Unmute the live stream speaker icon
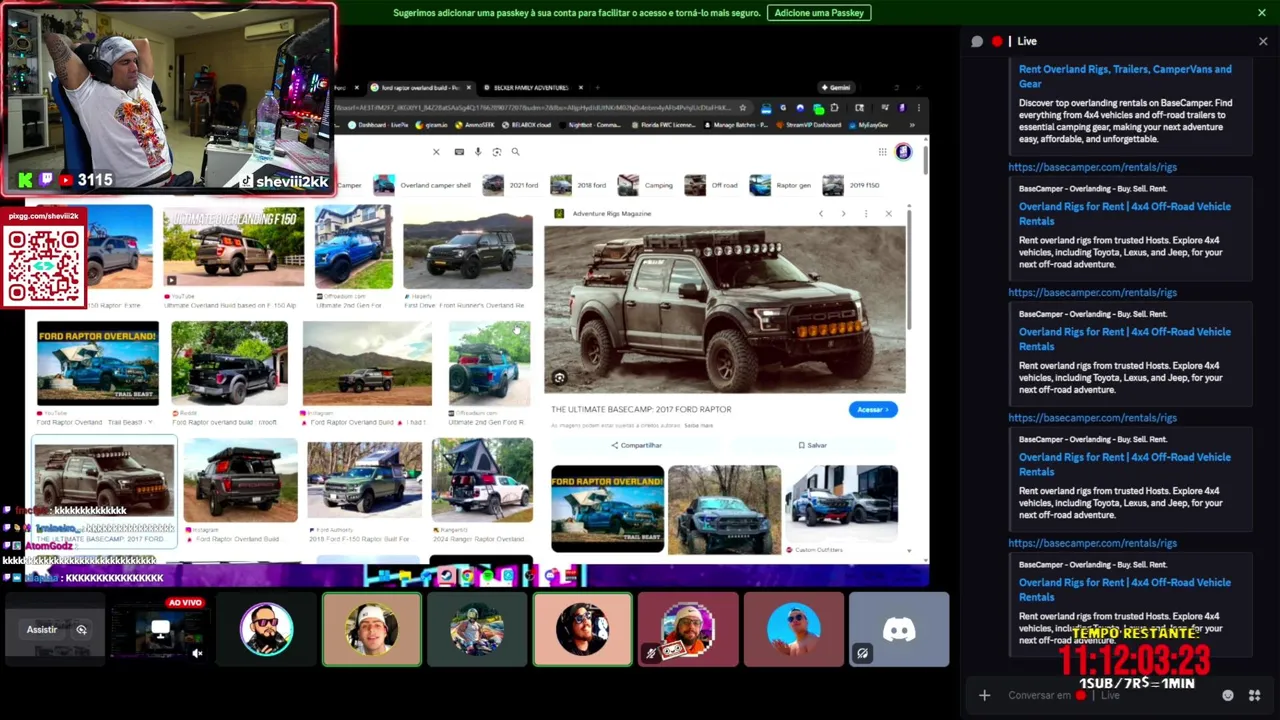1280x720 pixels. (x=197, y=653)
